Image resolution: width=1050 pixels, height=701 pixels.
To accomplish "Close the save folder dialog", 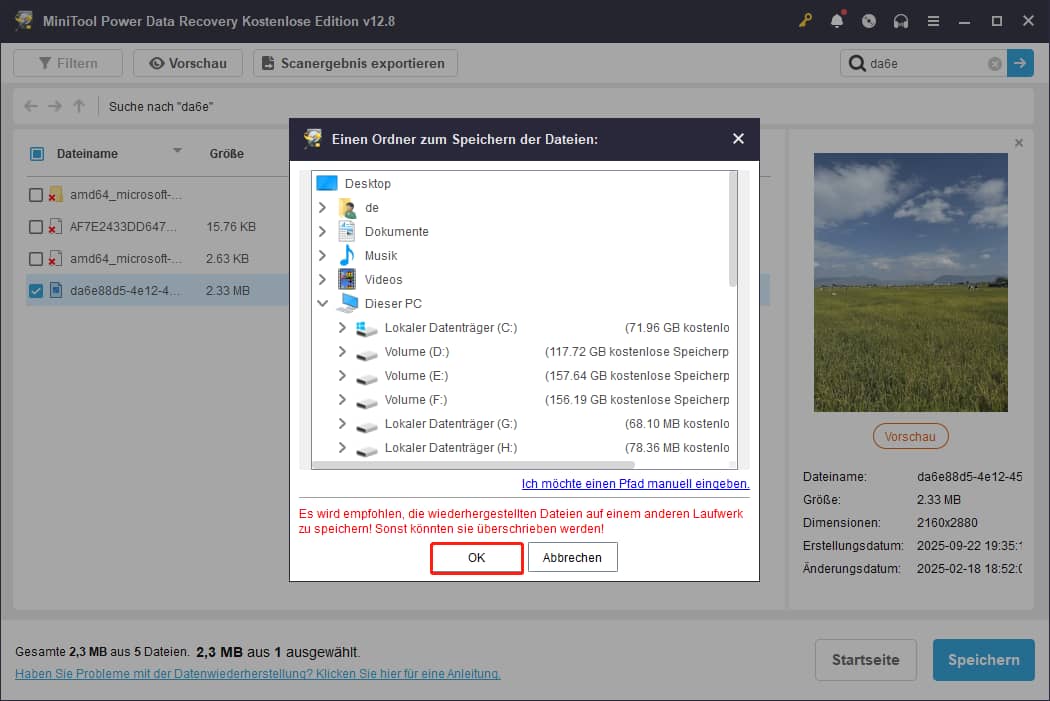I will 738,139.
